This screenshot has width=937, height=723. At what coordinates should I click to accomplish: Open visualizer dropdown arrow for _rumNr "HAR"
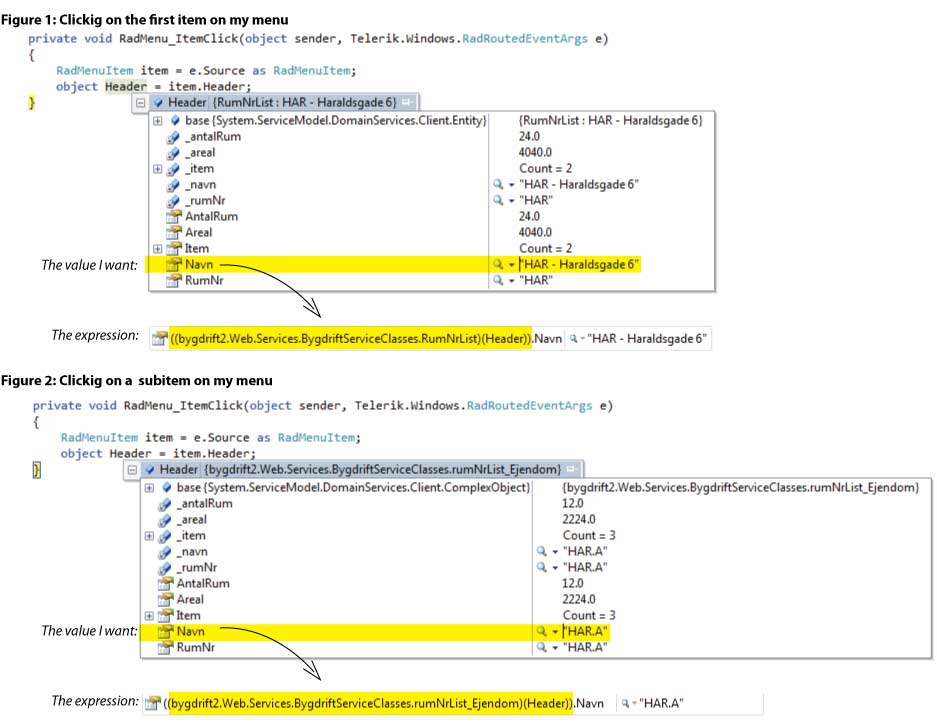511,201
